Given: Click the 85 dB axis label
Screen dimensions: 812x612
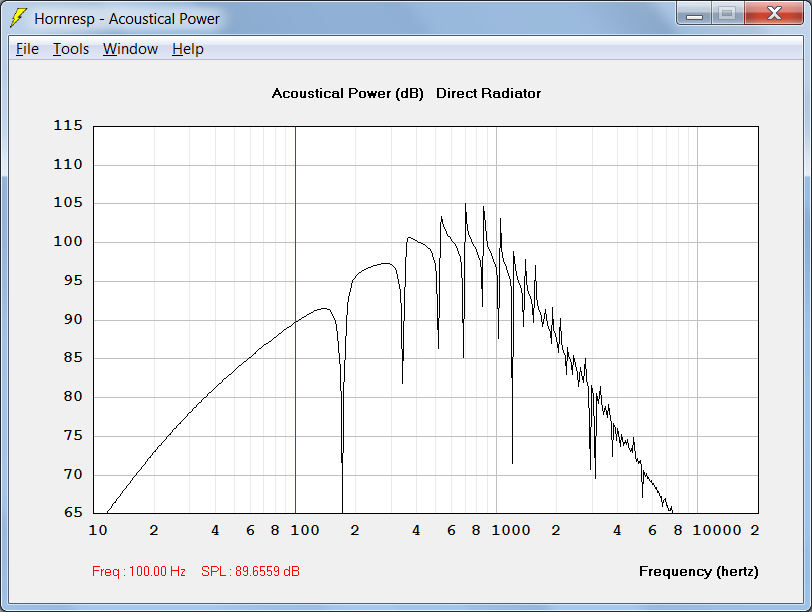Looking at the screenshot, I should pos(73,358).
